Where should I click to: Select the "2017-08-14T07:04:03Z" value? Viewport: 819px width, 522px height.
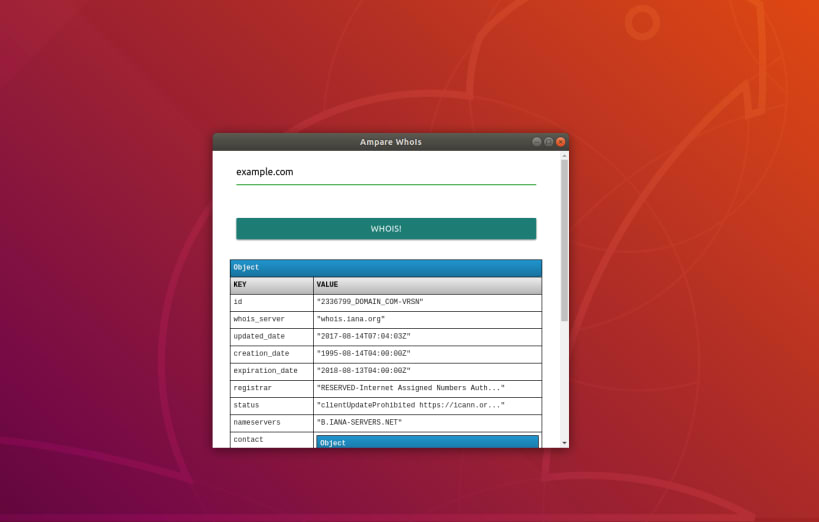pyautogui.click(x=427, y=337)
